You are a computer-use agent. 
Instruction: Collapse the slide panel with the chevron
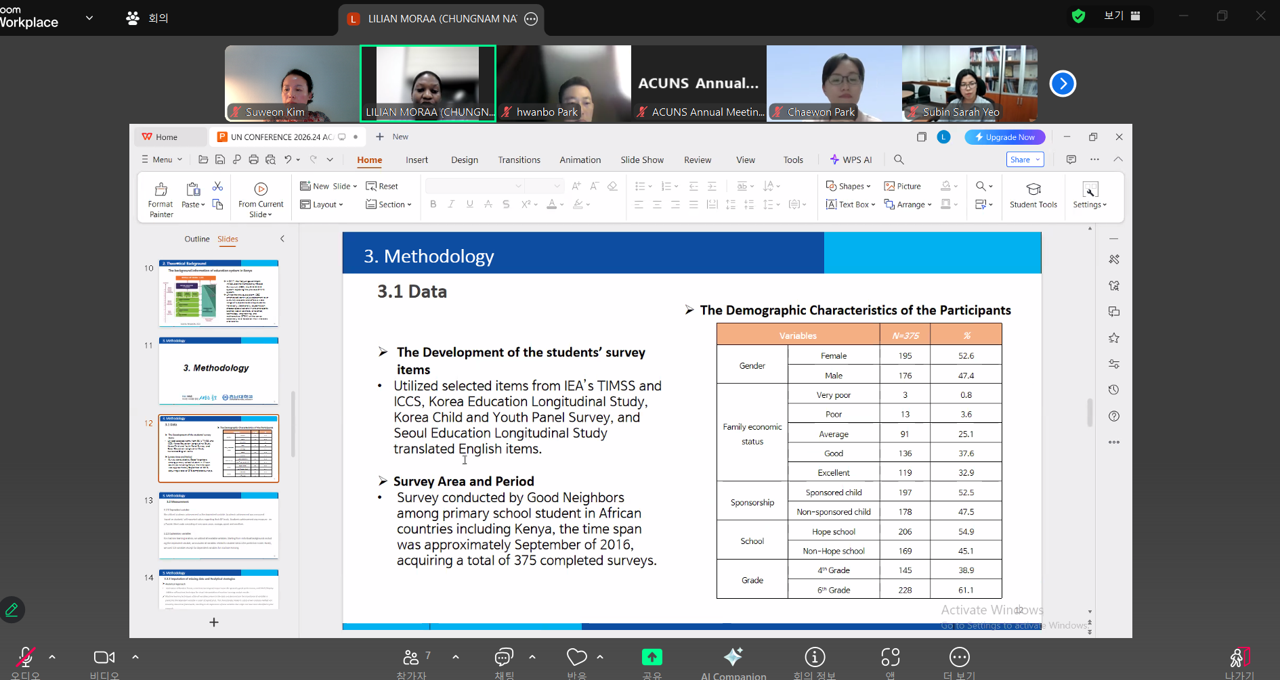pos(282,239)
